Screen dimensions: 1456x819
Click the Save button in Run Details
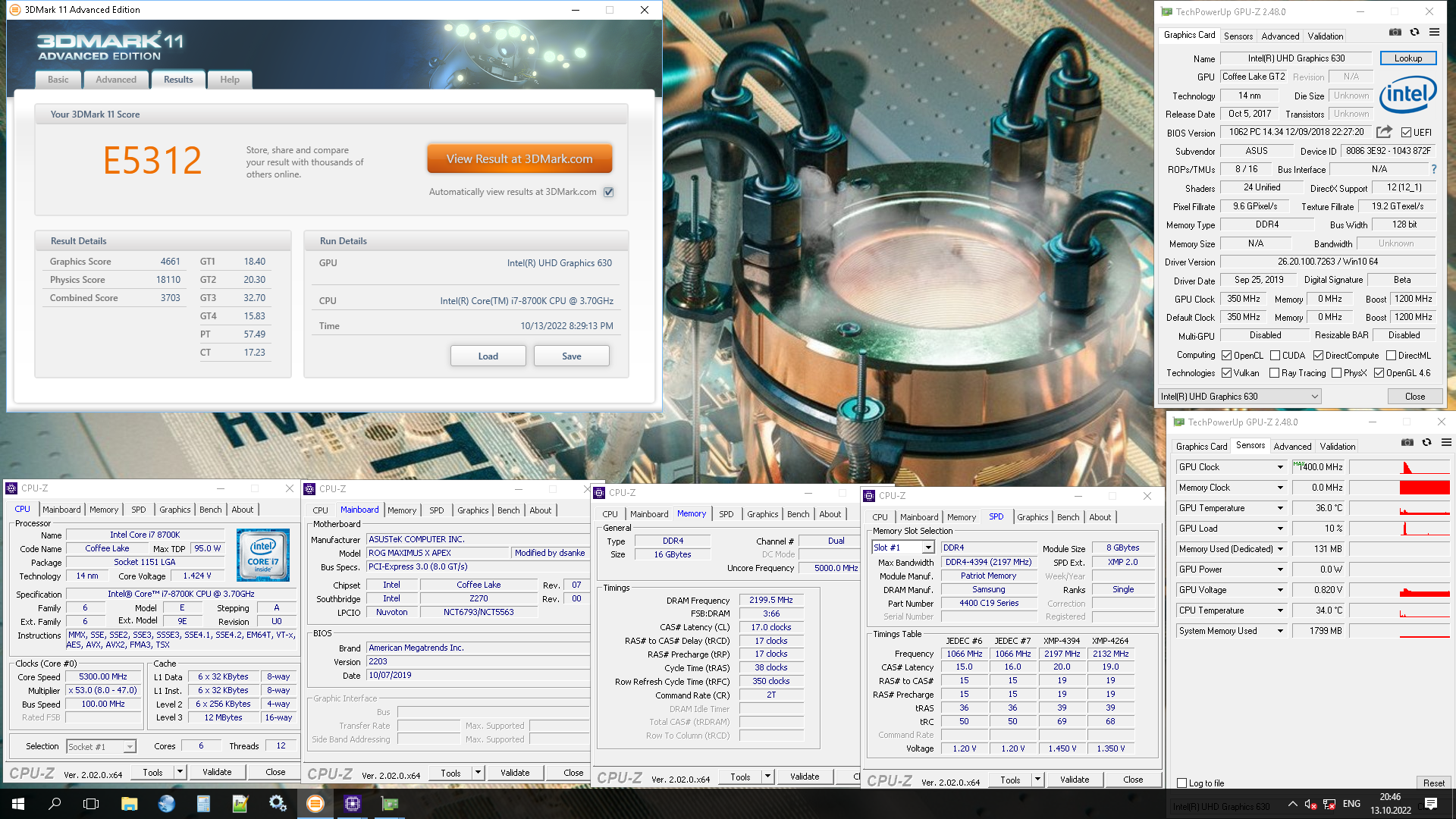pyautogui.click(x=572, y=356)
